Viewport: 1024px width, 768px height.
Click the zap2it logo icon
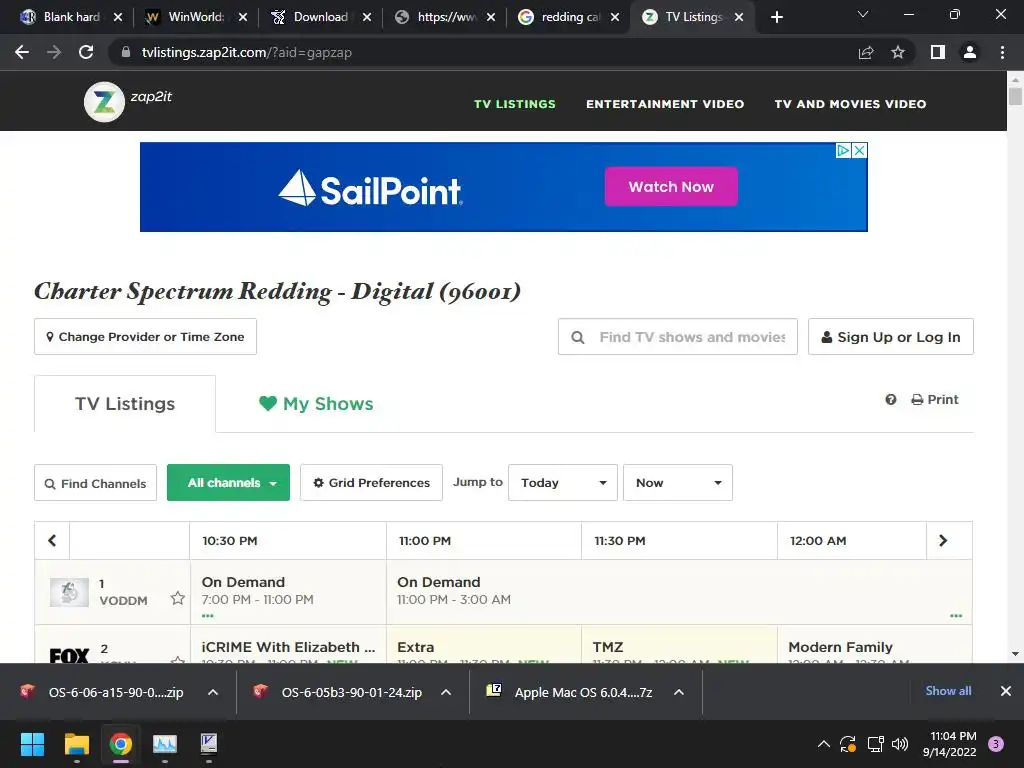[x=104, y=102]
